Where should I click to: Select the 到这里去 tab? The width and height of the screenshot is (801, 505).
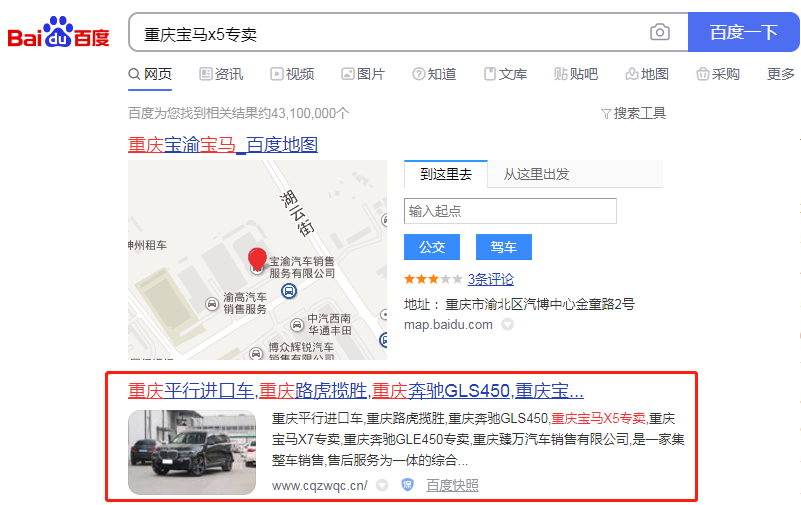445,174
